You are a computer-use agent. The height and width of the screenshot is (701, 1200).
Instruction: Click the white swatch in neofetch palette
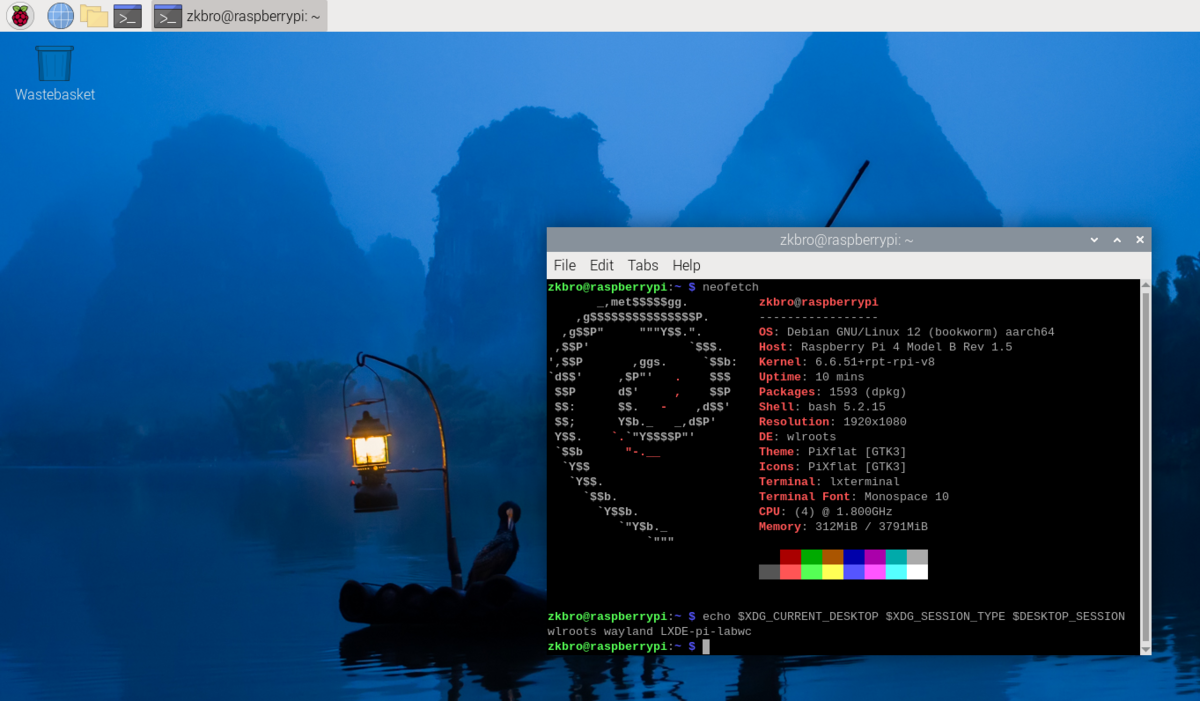click(x=917, y=572)
